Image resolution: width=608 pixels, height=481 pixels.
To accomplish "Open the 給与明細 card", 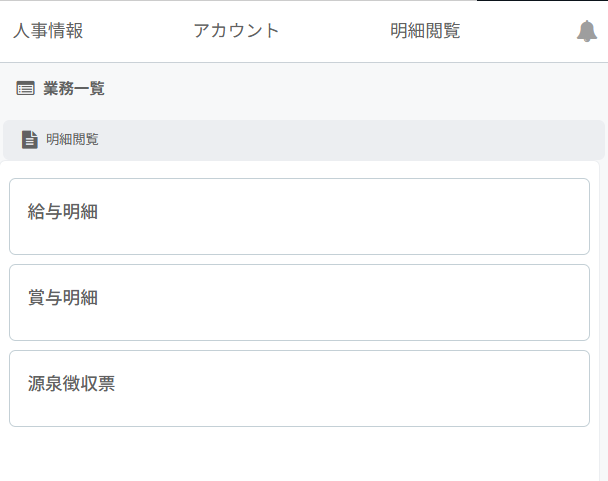I will click(299, 216).
